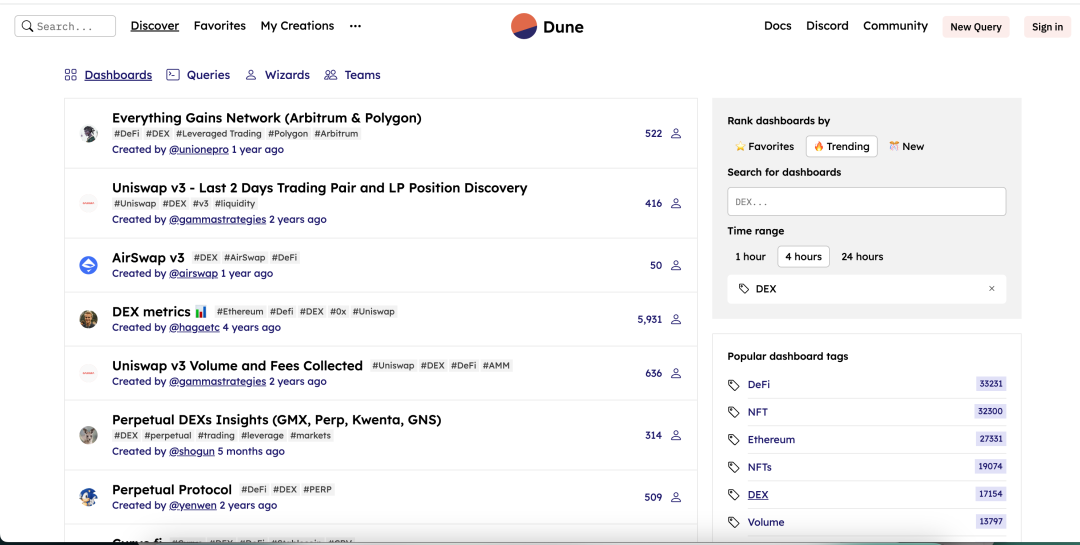Open Everything Gains Network dashboard
The width and height of the screenshot is (1080, 545).
coord(267,118)
